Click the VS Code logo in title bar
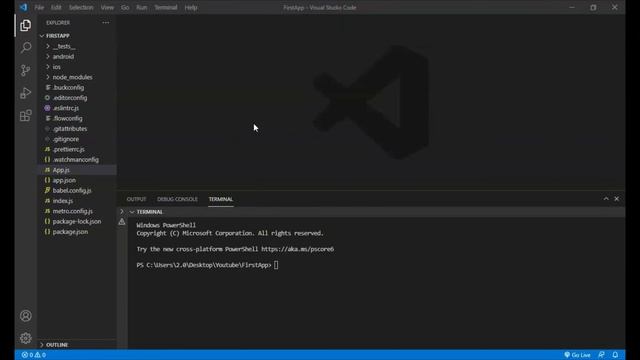 click(23, 7)
